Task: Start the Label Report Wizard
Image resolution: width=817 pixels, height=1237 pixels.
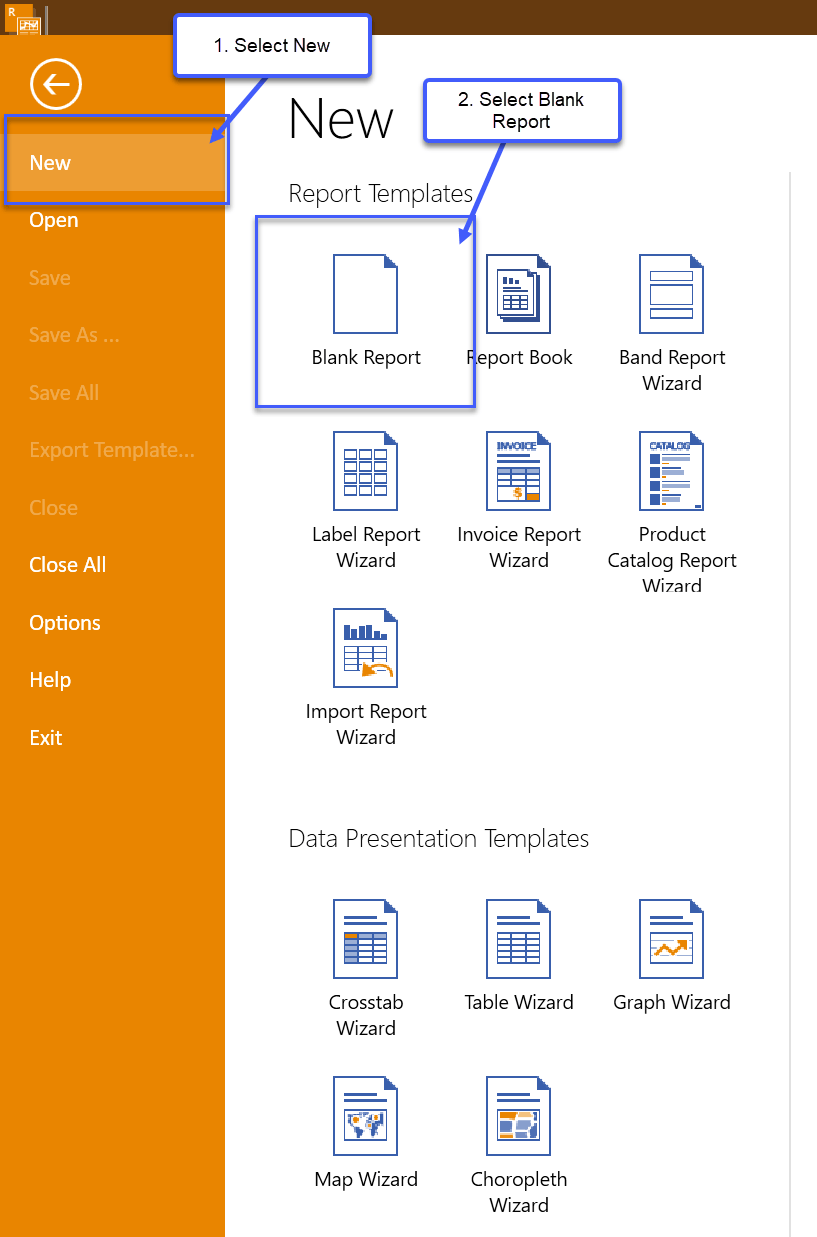Action: click(x=365, y=470)
